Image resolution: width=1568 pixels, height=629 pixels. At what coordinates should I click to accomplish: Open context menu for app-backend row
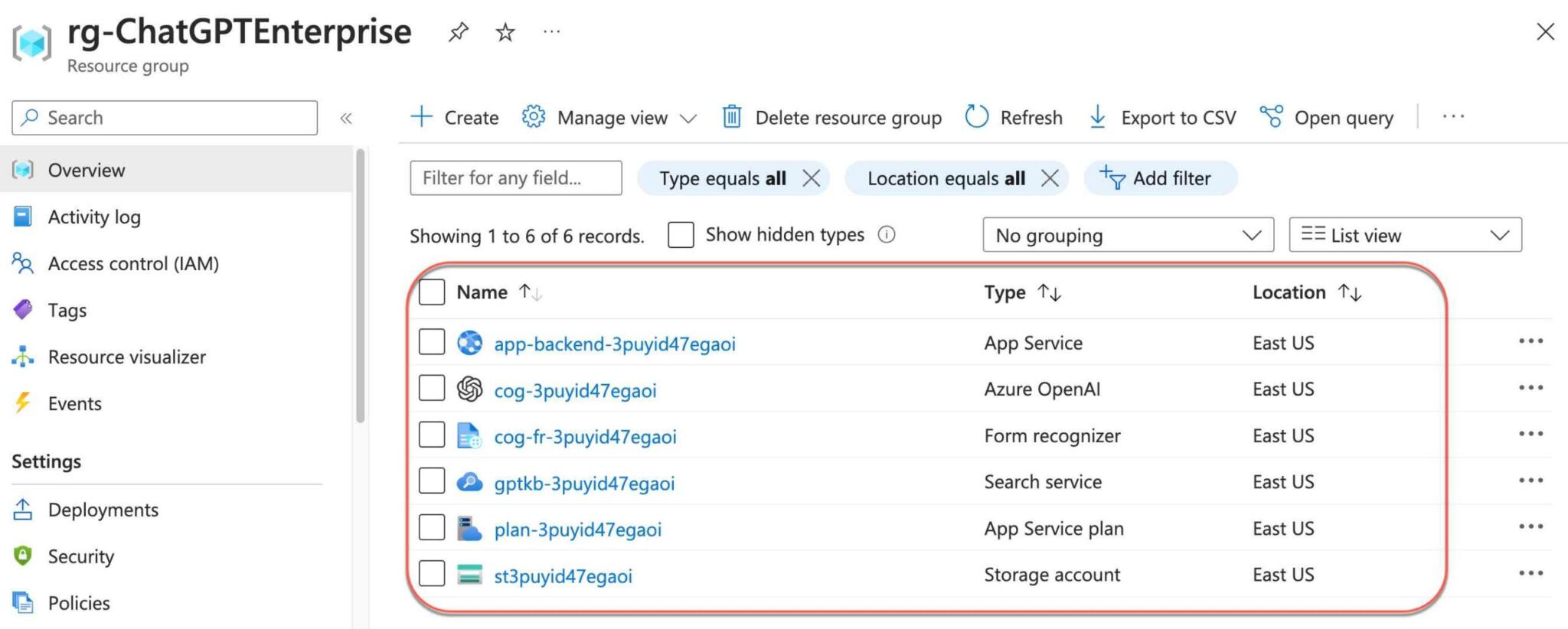click(1530, 341)
